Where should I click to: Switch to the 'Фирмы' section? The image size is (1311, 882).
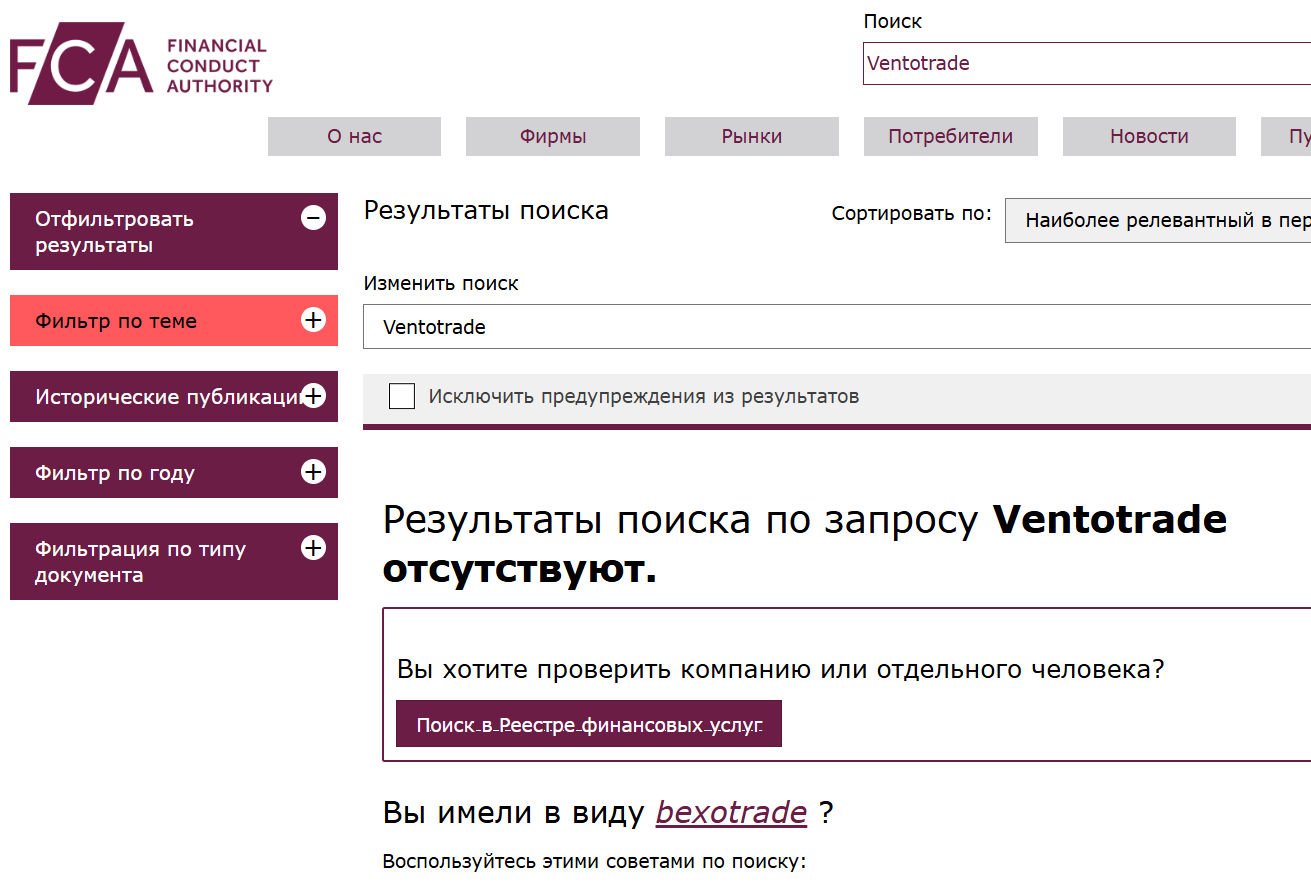(552, 136)
